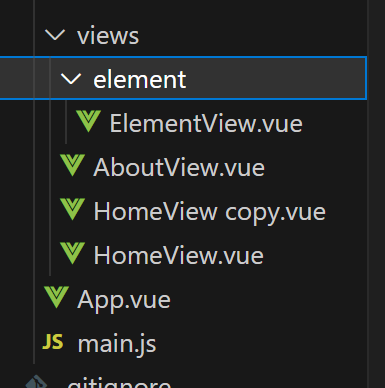
Task: Click the git icon beside .gitignore
Action: pyautogui.click(x=37, y=382)
